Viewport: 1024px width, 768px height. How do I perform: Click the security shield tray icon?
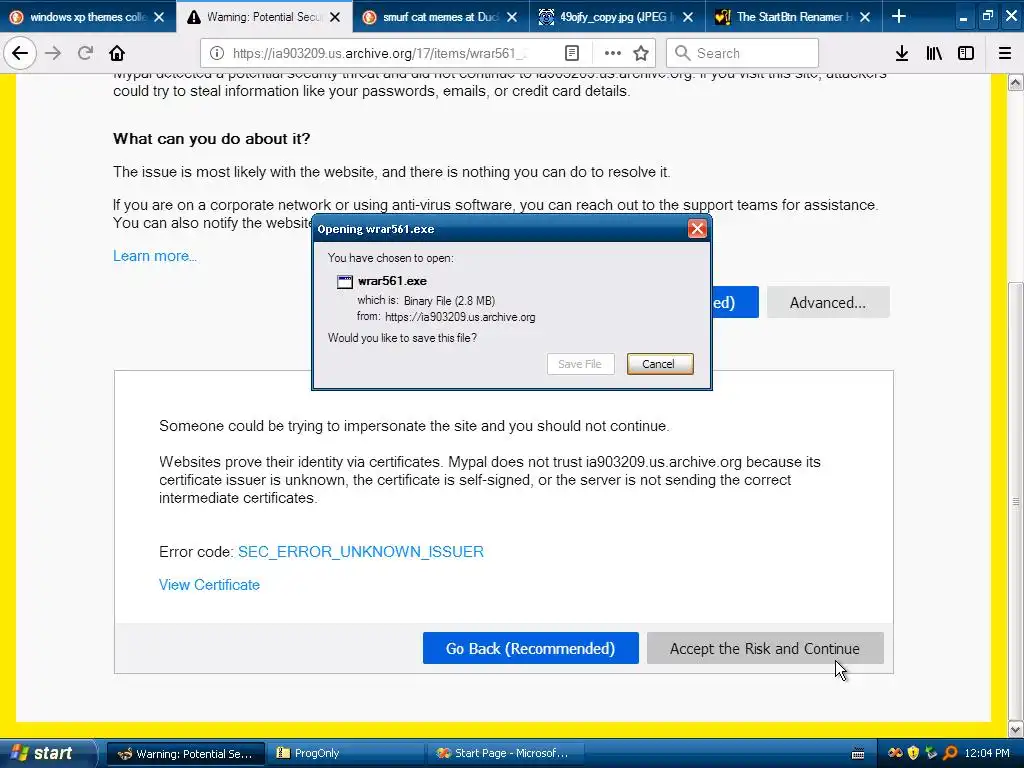pyautogui.click(x=913, y=753)
